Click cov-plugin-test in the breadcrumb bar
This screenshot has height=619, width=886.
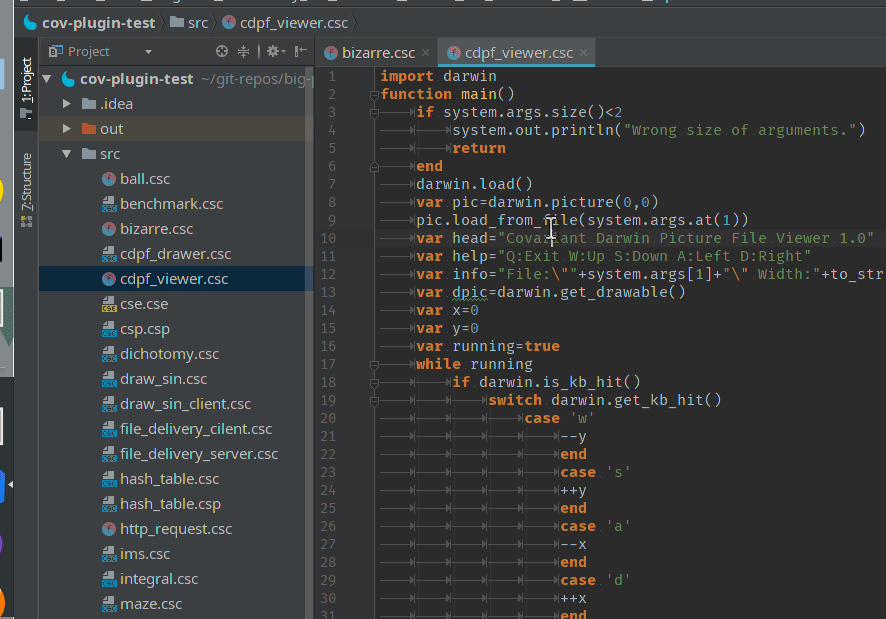98,22
